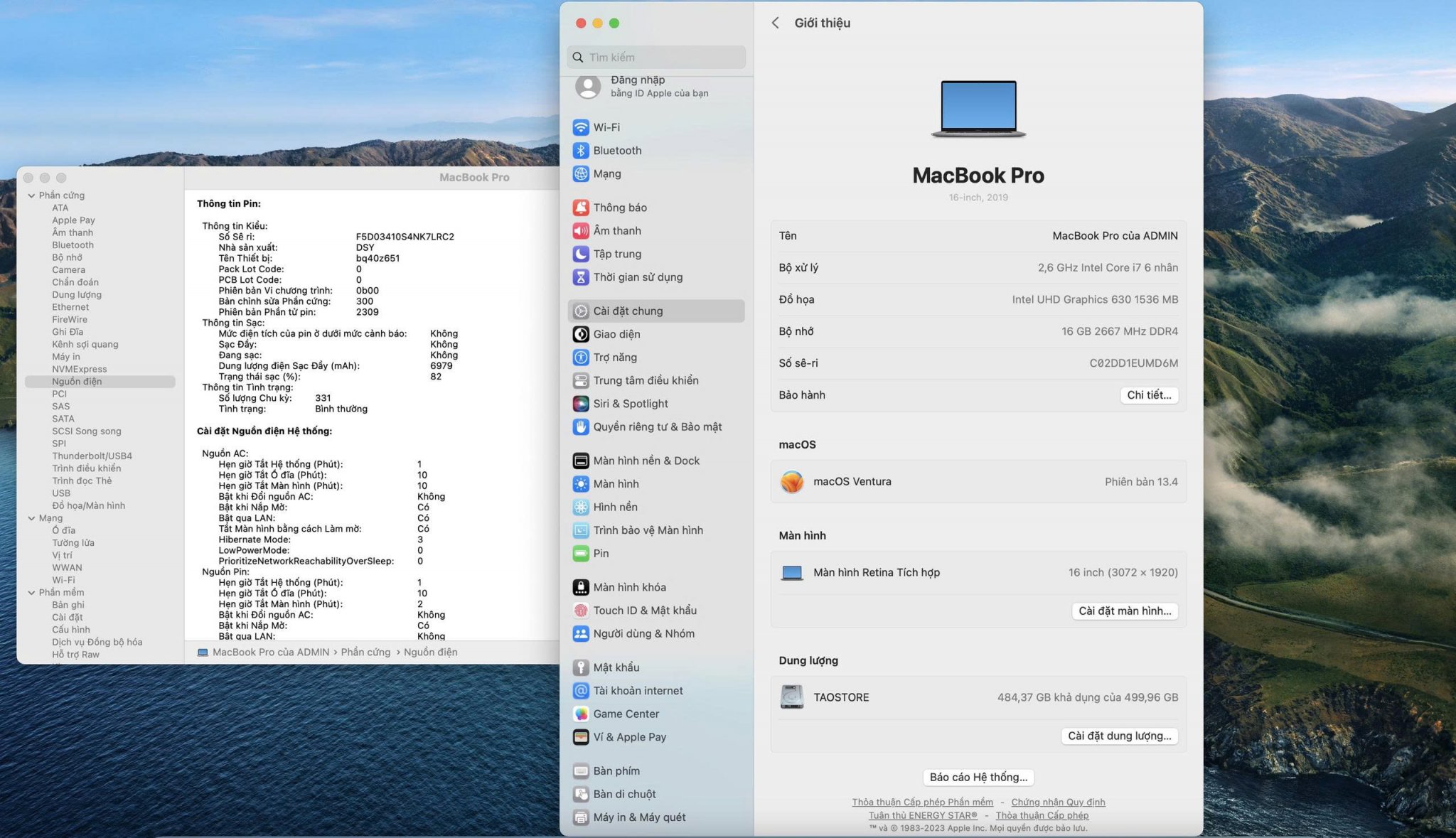Open Quyền riêng tư & Bảo mật icon

[x=581, y=427]
